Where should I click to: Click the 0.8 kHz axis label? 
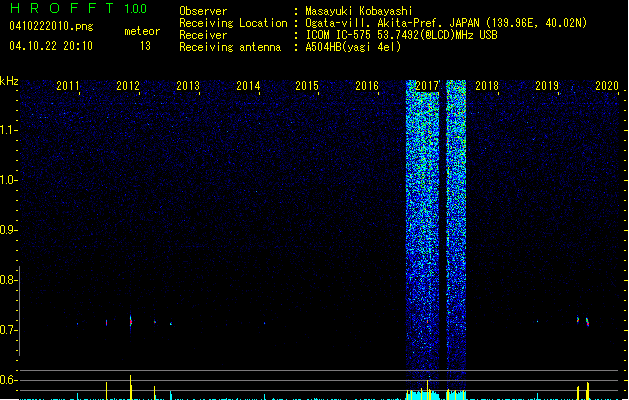click(9, 280)
